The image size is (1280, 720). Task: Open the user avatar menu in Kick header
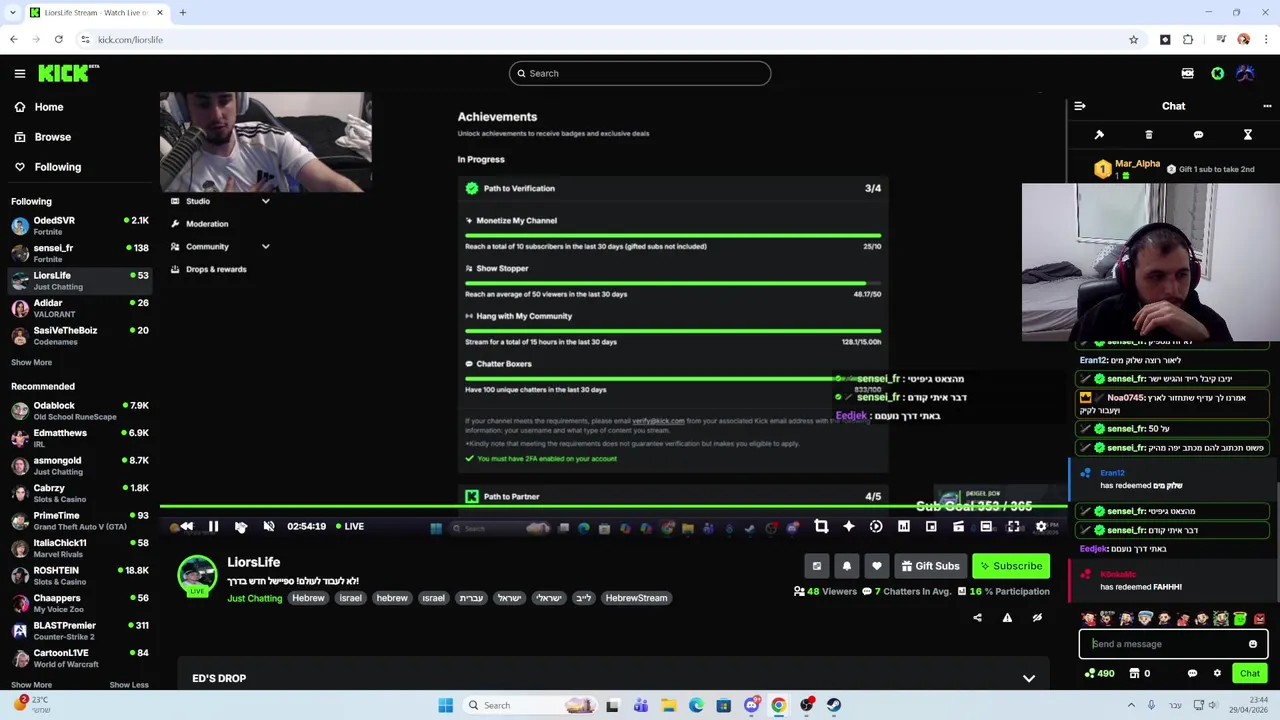pos(1245,73)
